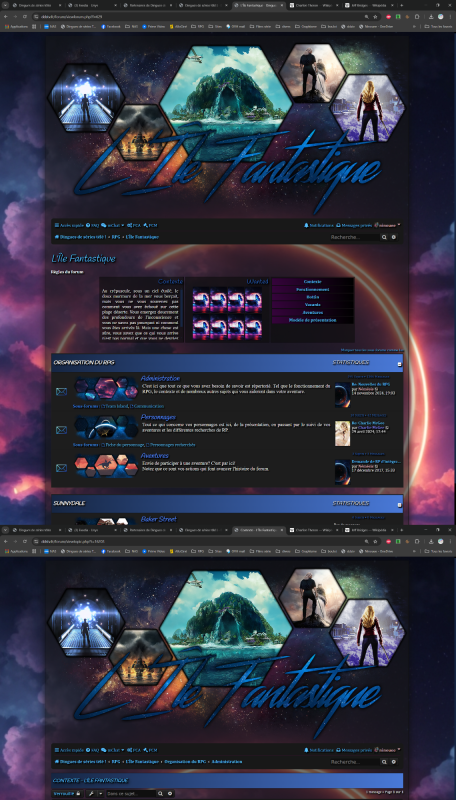
Task: Expand mChat dropdown in L'Île Fantastique forum window
Action: [x=113, y=225]
